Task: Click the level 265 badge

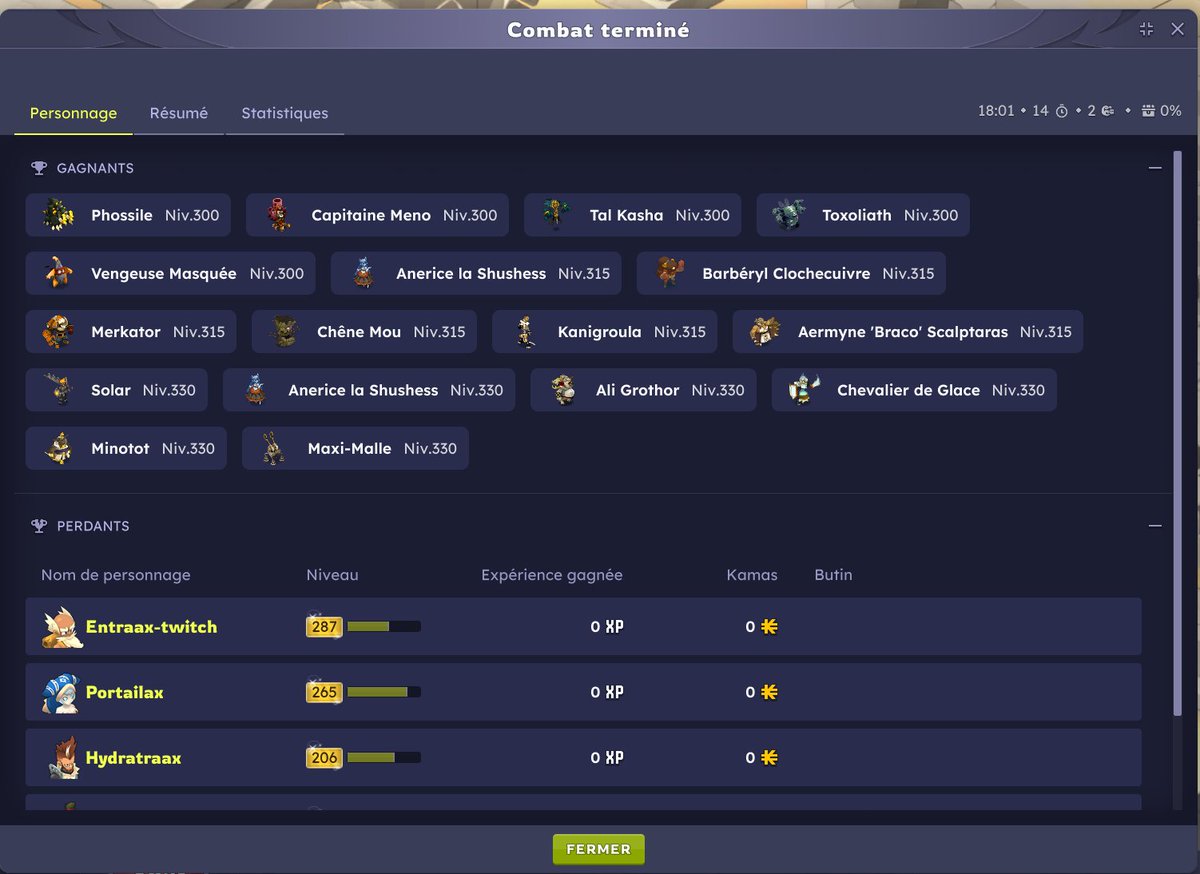Action: coord(324,692)
